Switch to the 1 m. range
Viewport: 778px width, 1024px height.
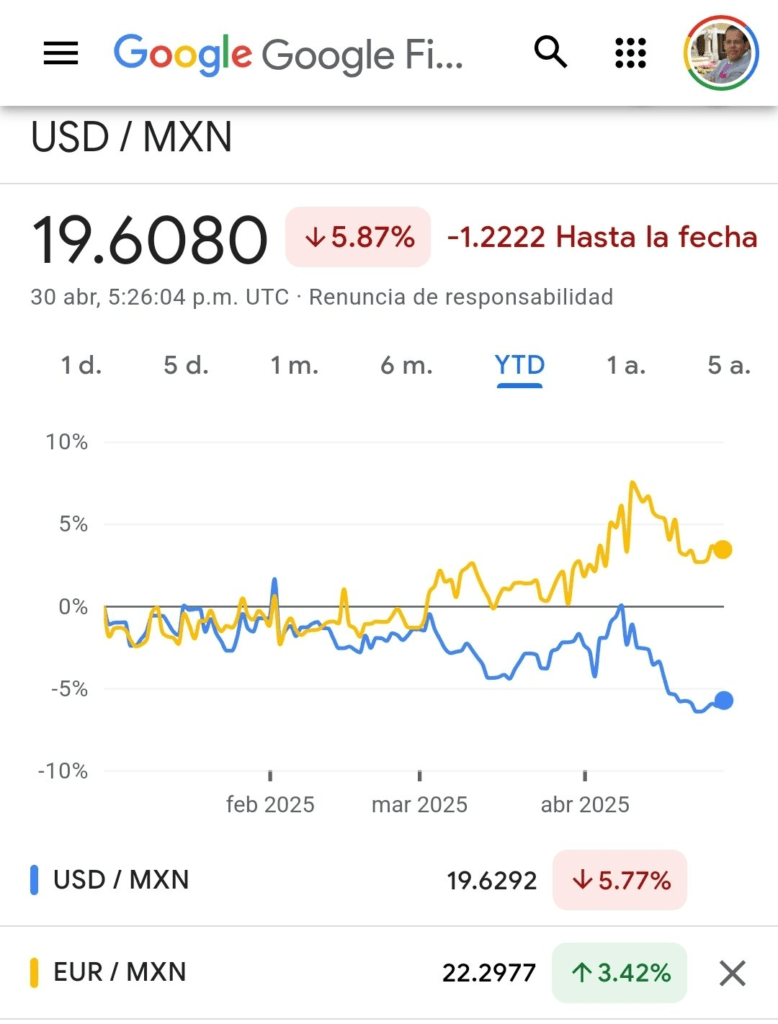click(294, 366)
